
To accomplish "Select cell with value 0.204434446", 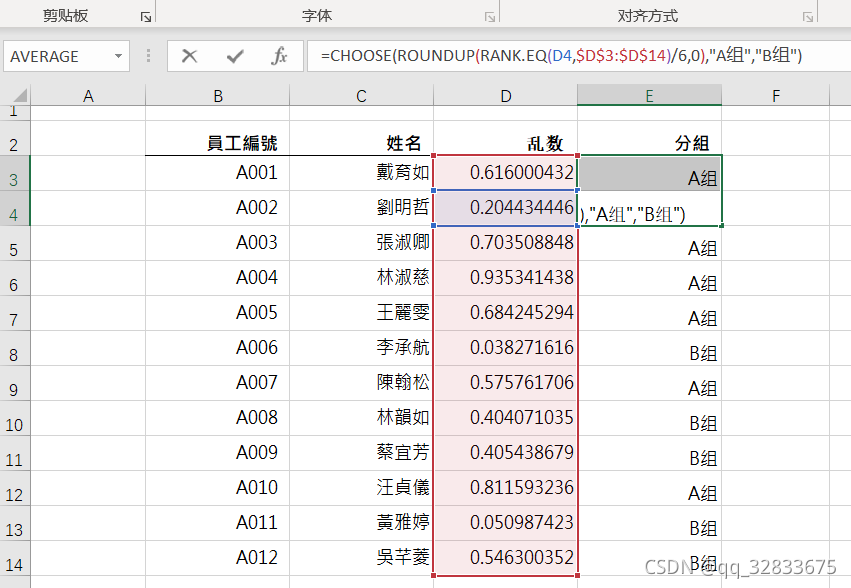I will click(505, 208).
